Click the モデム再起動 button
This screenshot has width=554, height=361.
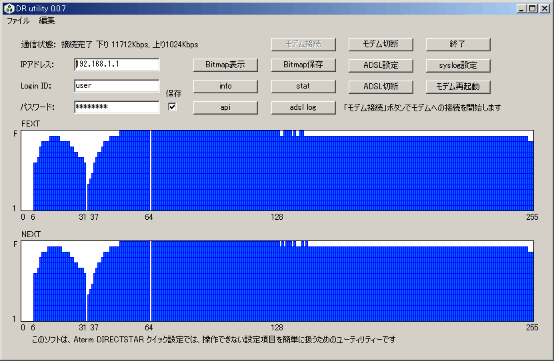tap(458, 87)
